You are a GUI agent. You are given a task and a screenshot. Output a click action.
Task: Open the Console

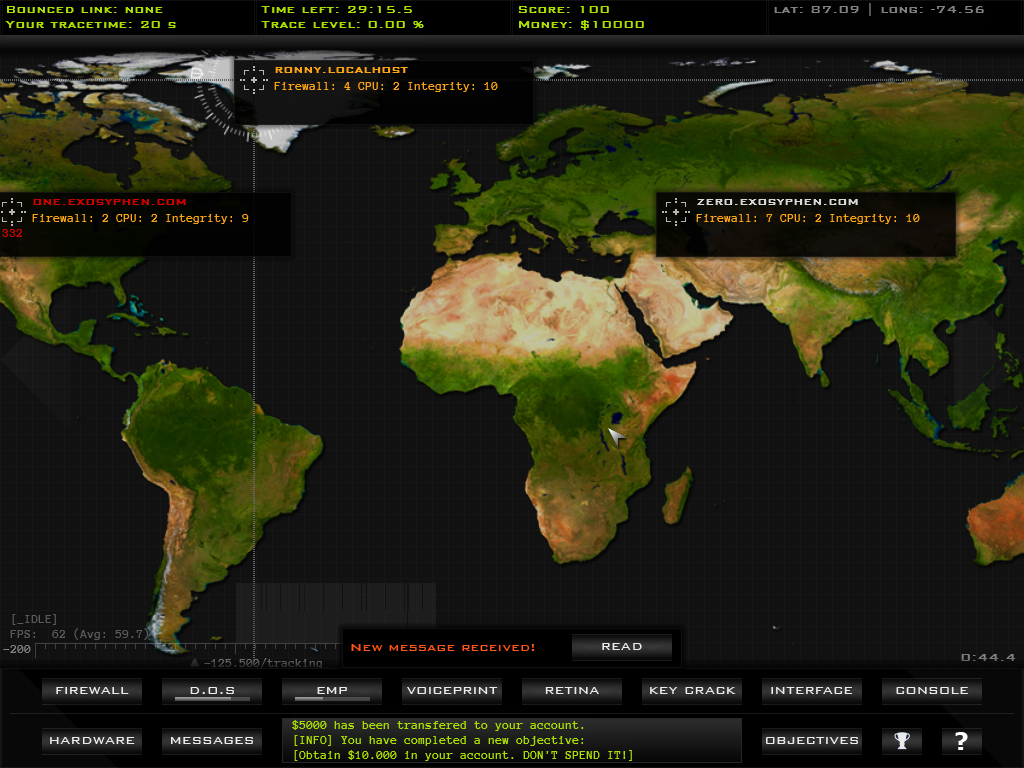click(x=931, y=691)
